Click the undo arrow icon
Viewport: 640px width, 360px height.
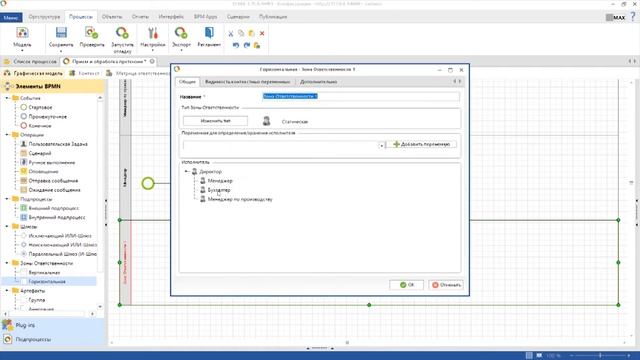pyautogui.click(x=236, y=45)
